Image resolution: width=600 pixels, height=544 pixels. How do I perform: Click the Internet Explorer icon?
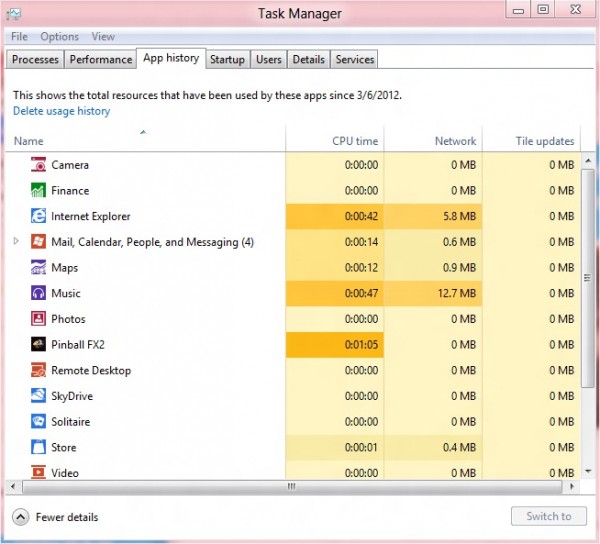tap(38, 216)
